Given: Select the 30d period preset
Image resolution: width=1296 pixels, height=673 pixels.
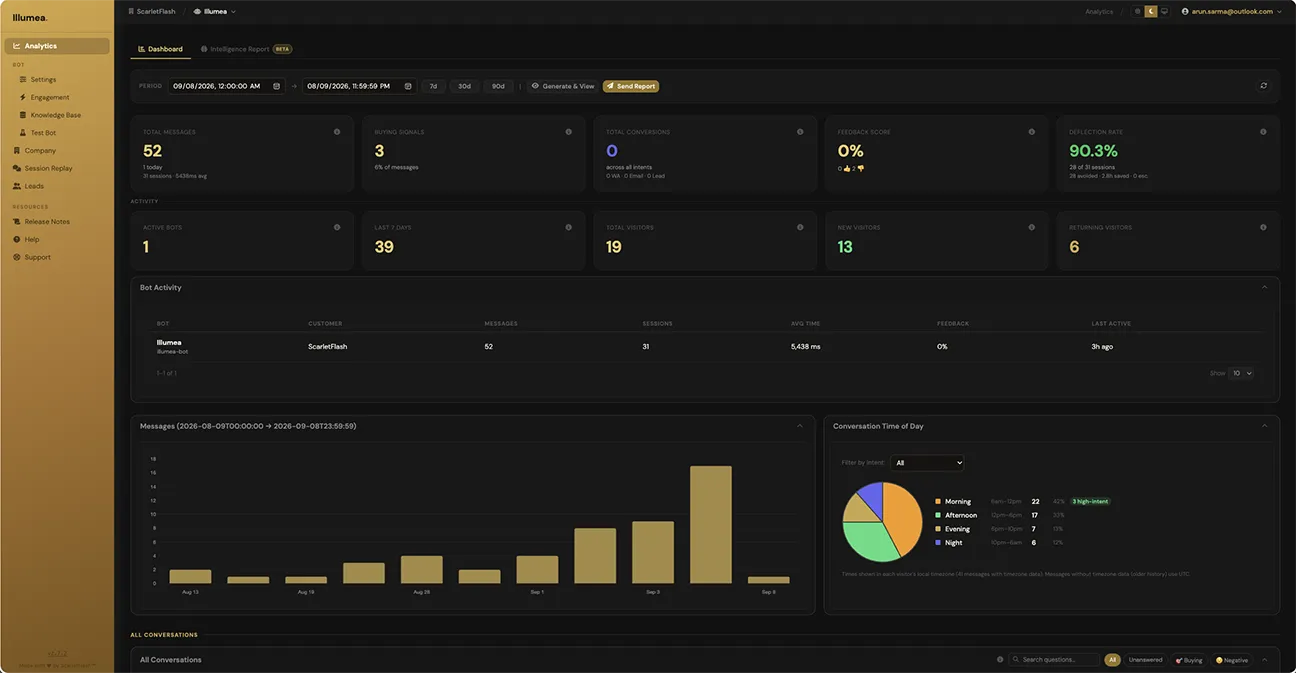Looking at the screenshot, I should (x=464, y=86).
